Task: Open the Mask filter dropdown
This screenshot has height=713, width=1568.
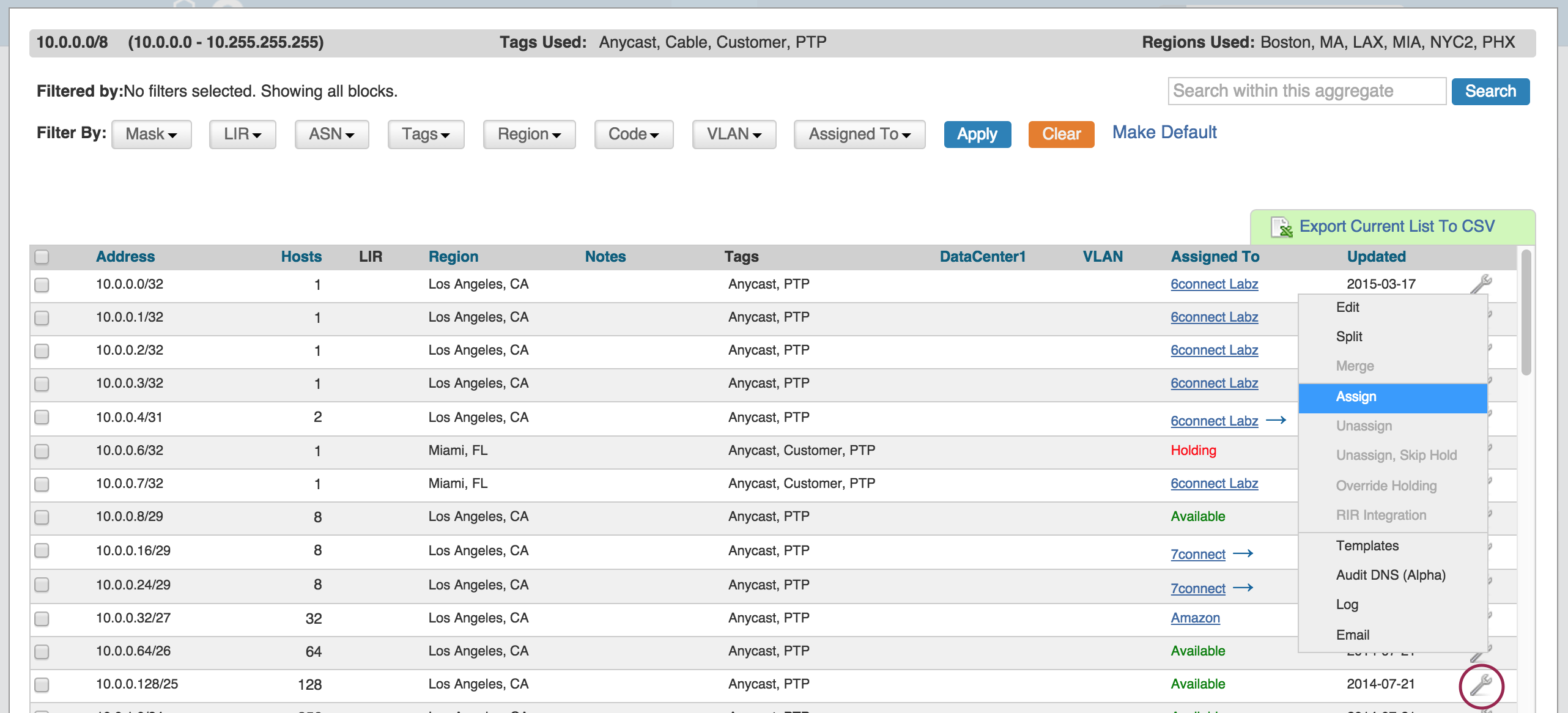Action: [x=151, y=134]
